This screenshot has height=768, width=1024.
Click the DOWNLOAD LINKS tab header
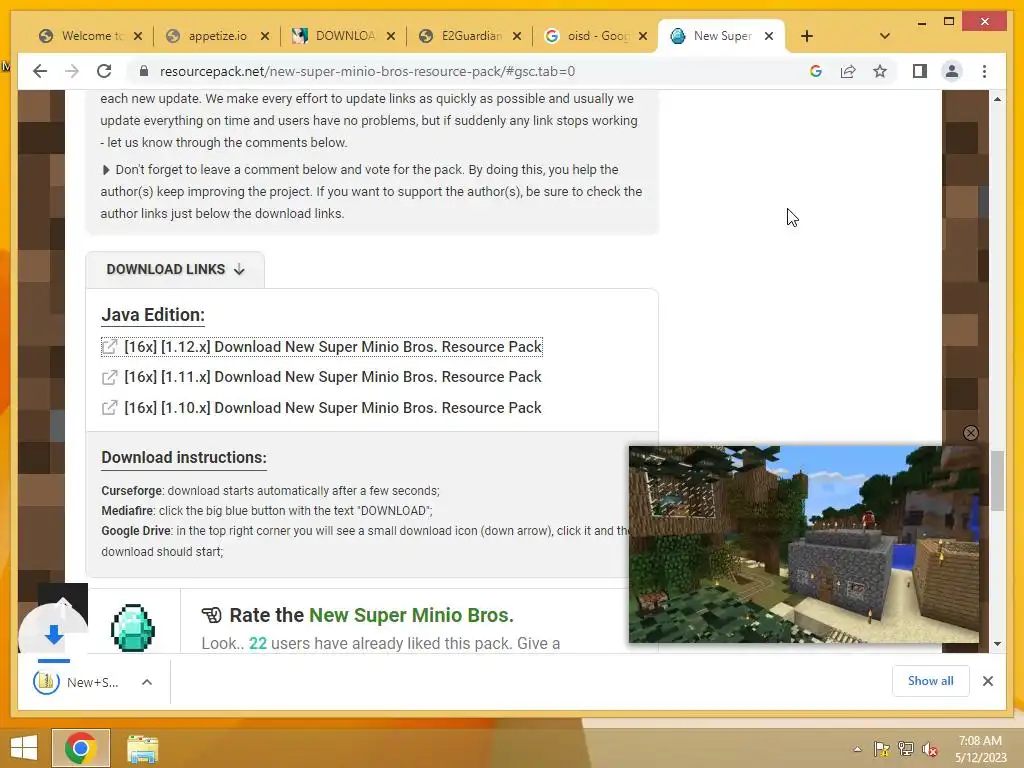click(175, 269)
